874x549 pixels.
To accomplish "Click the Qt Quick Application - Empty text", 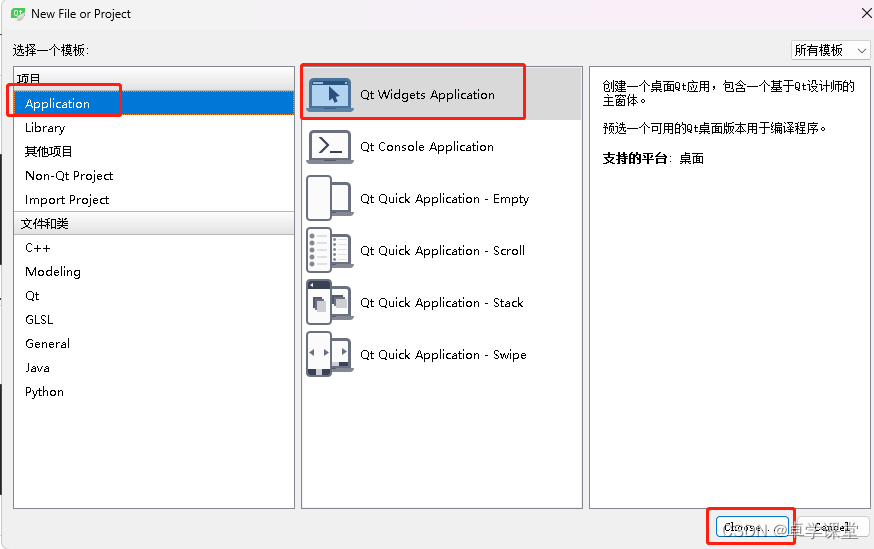I will [x=444, y=199].
